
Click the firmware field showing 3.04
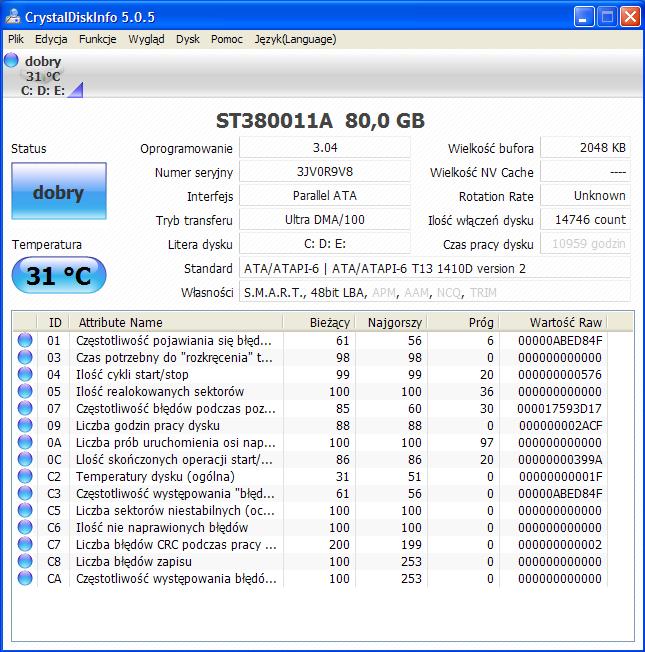(325, 148)
